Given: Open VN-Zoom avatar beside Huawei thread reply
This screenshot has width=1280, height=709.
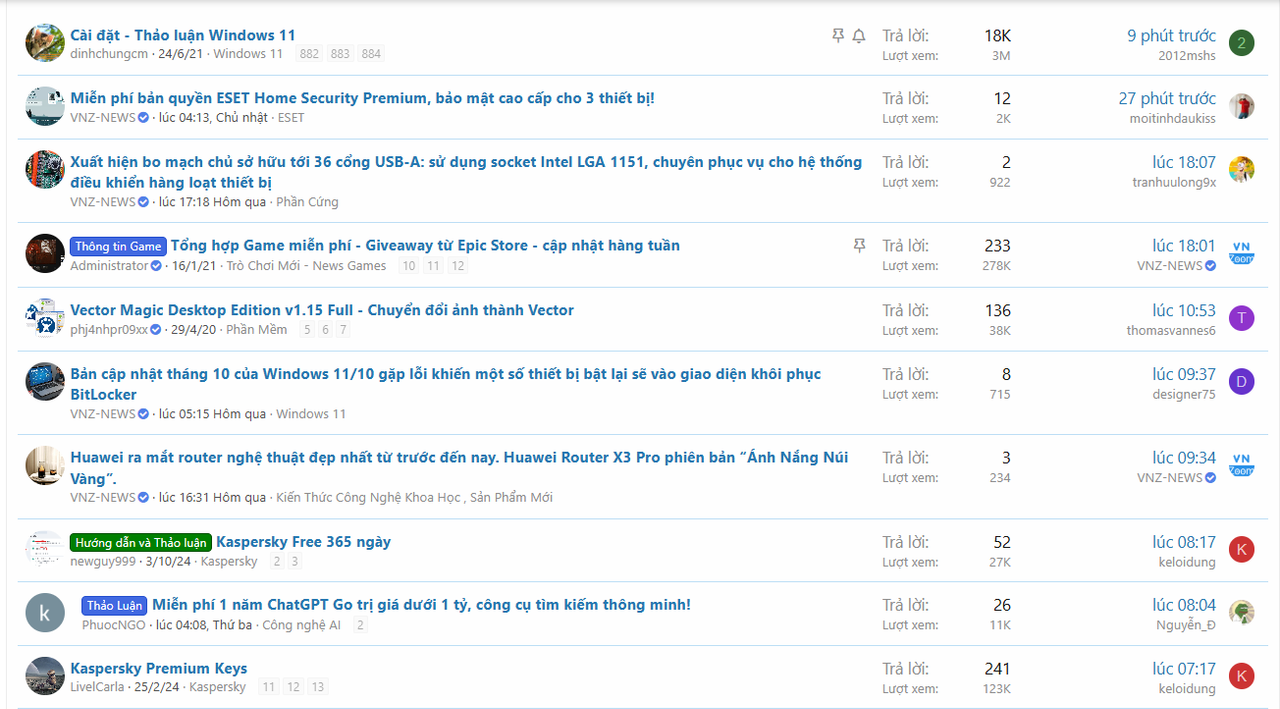Looking at the screenshot, I should [1241, 465].
